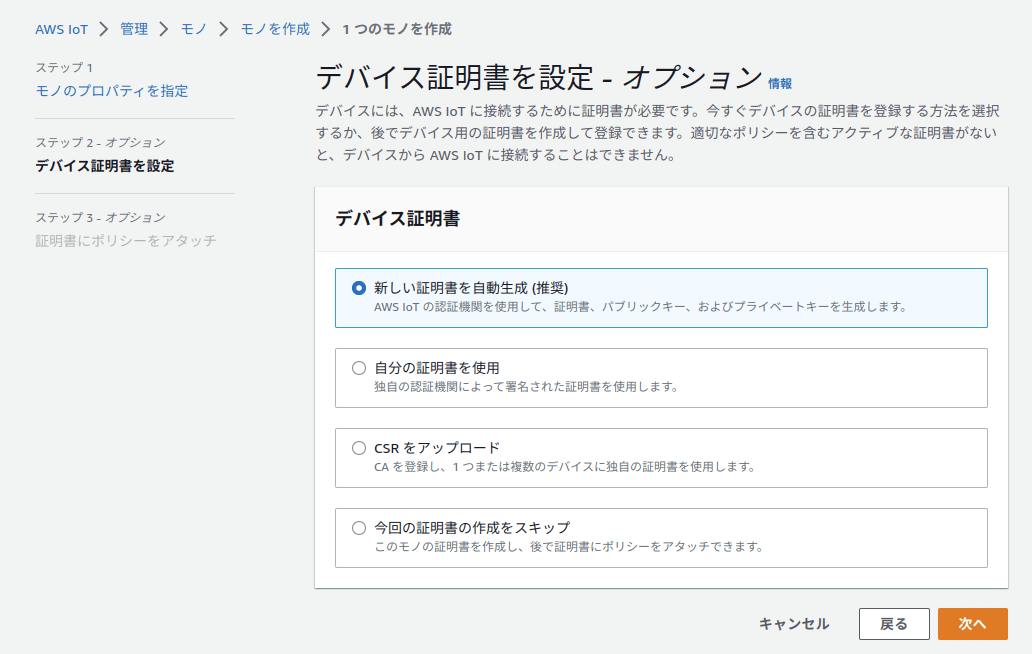The height and width of the screenshot is (654, 1032).
Task: Click the page title デバイス証明書を設定 - オプション
Action: click(539, 78)
